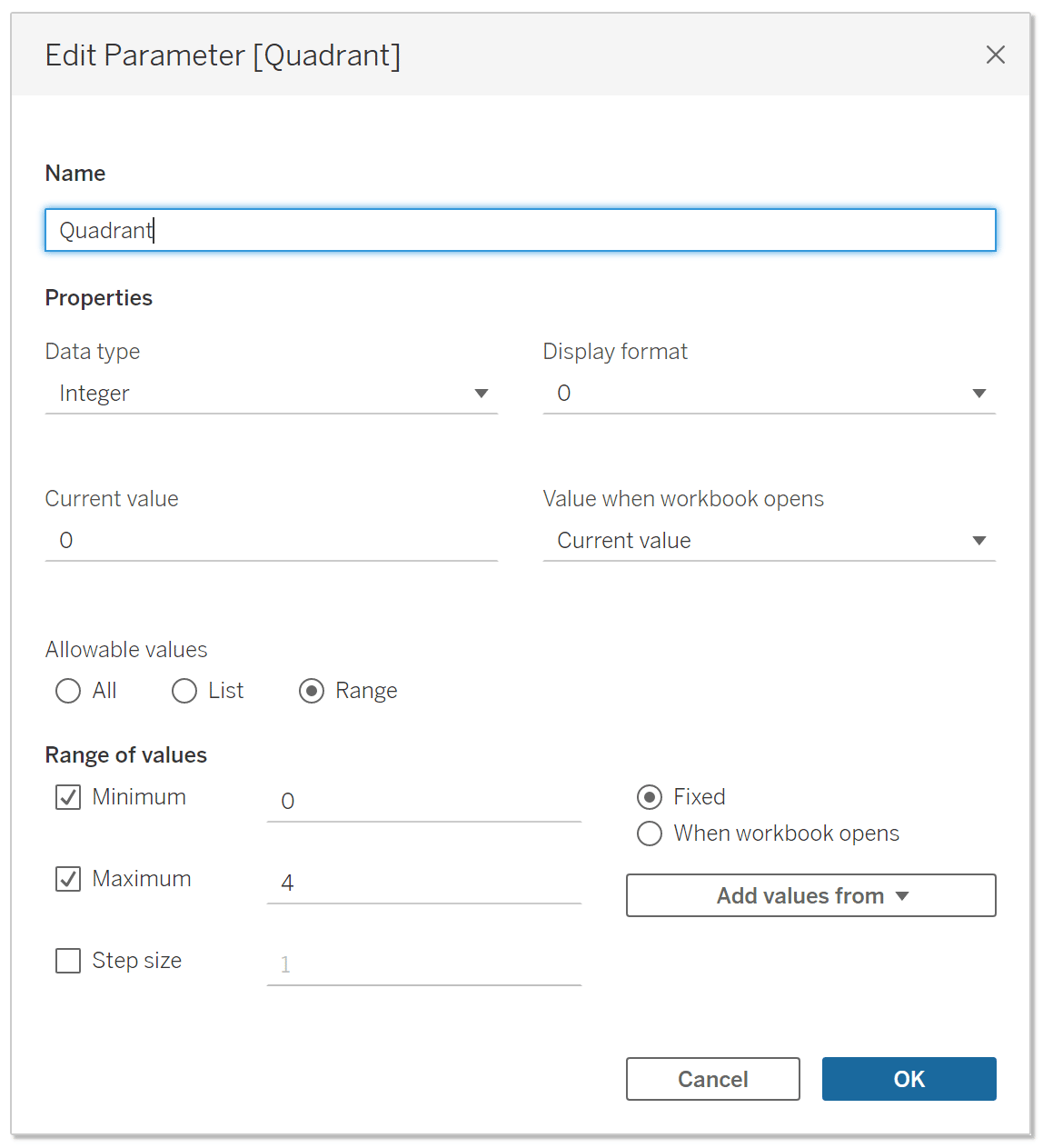Image resolution: width=1043 pixels, height=1148 pixels.
Task: Uncheck the Maximum checkbox
Action: pos(68,879)
